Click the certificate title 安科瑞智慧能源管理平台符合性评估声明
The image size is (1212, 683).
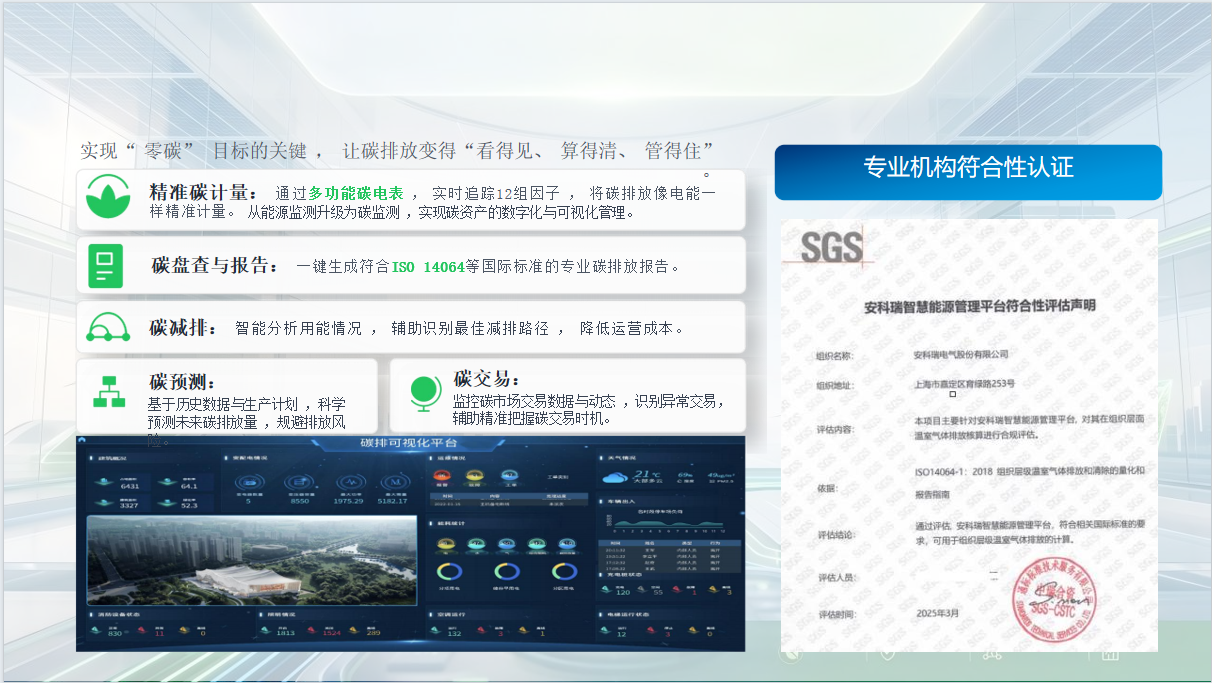click(x=980, y=306)
